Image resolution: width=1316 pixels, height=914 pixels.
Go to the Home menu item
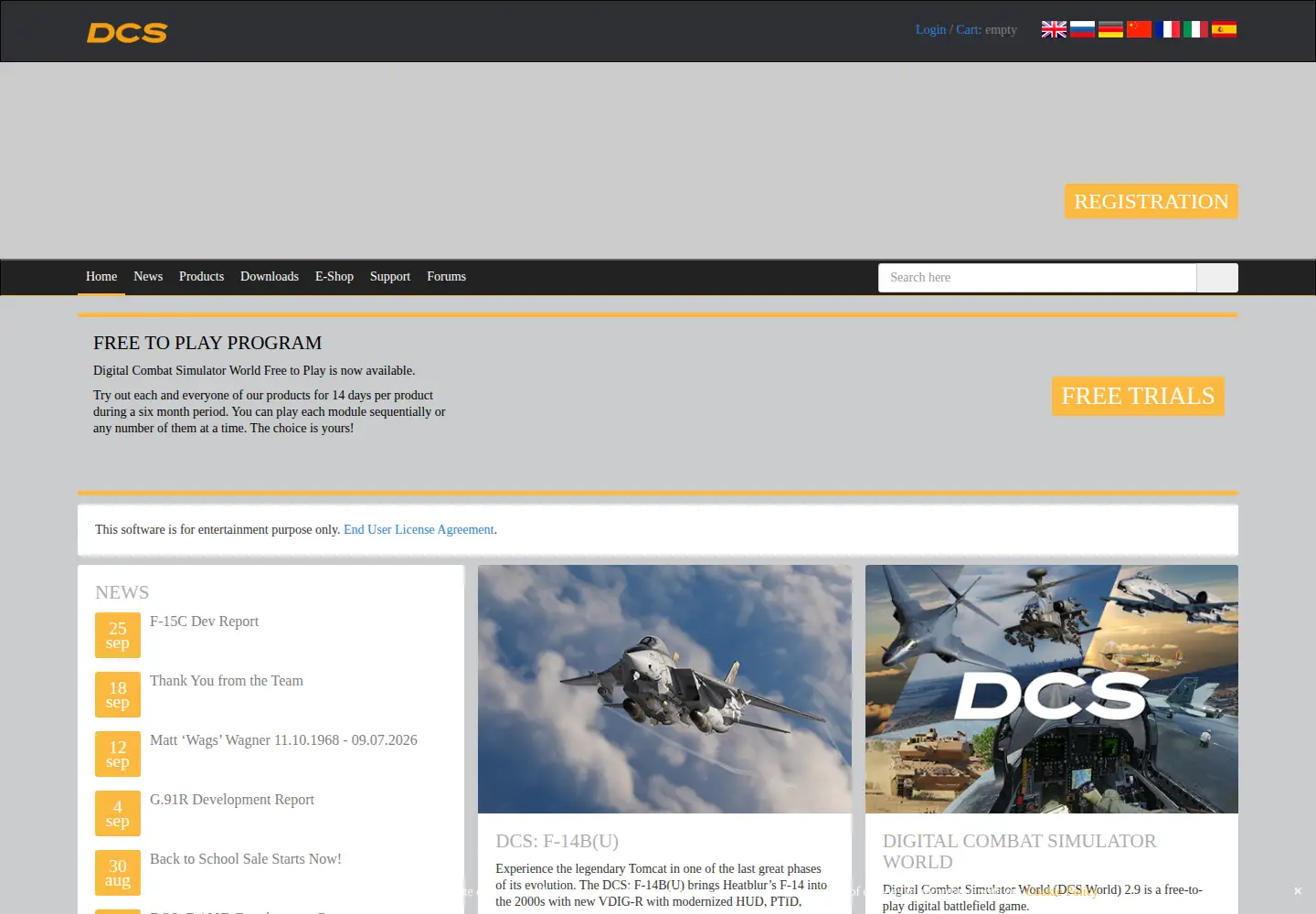click(x=101, y=276)
